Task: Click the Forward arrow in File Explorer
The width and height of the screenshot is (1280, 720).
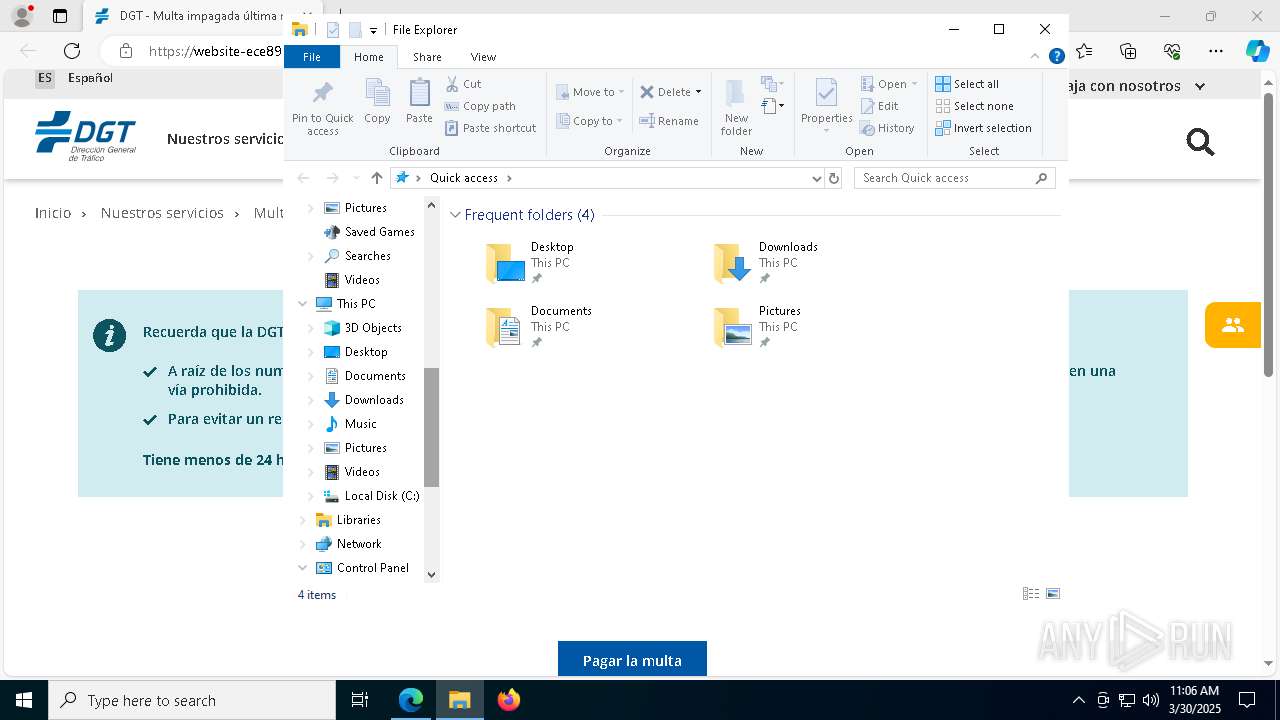Action: point(332,178)
